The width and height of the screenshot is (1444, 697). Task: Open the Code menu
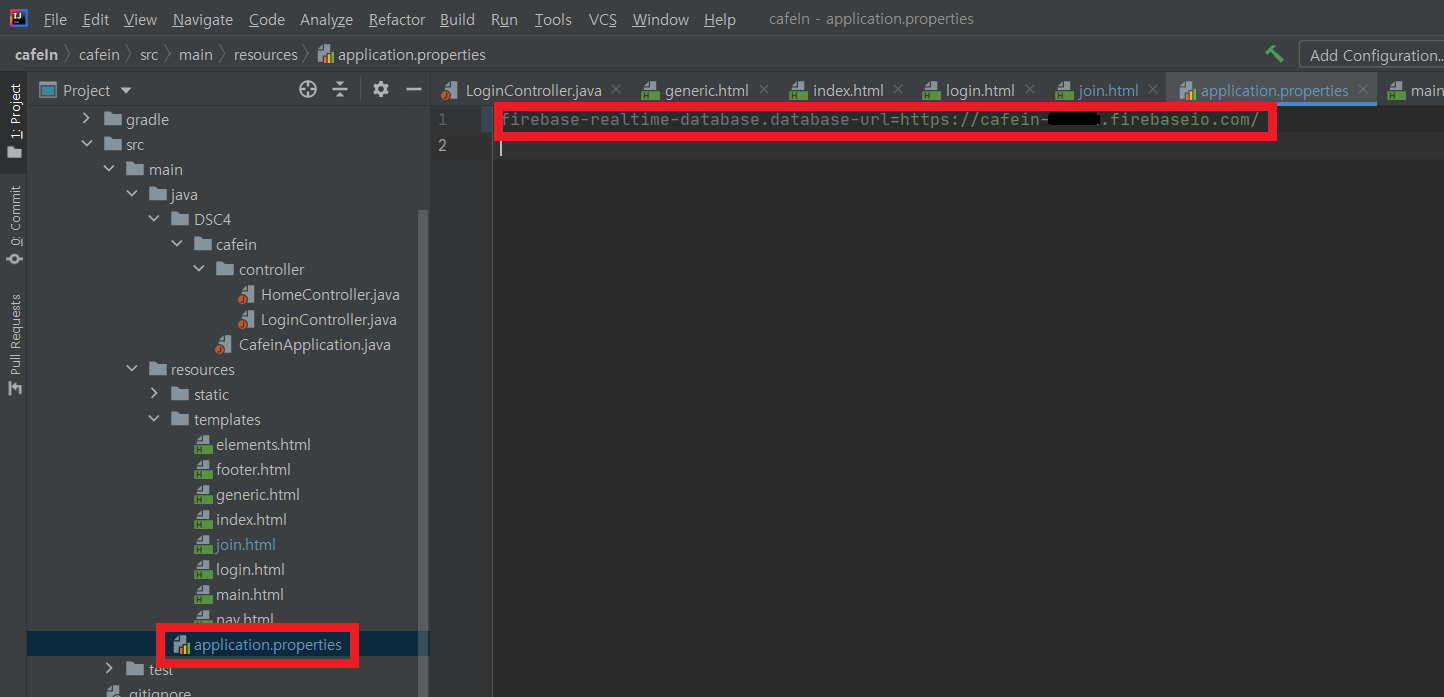[x=267, y=19]
